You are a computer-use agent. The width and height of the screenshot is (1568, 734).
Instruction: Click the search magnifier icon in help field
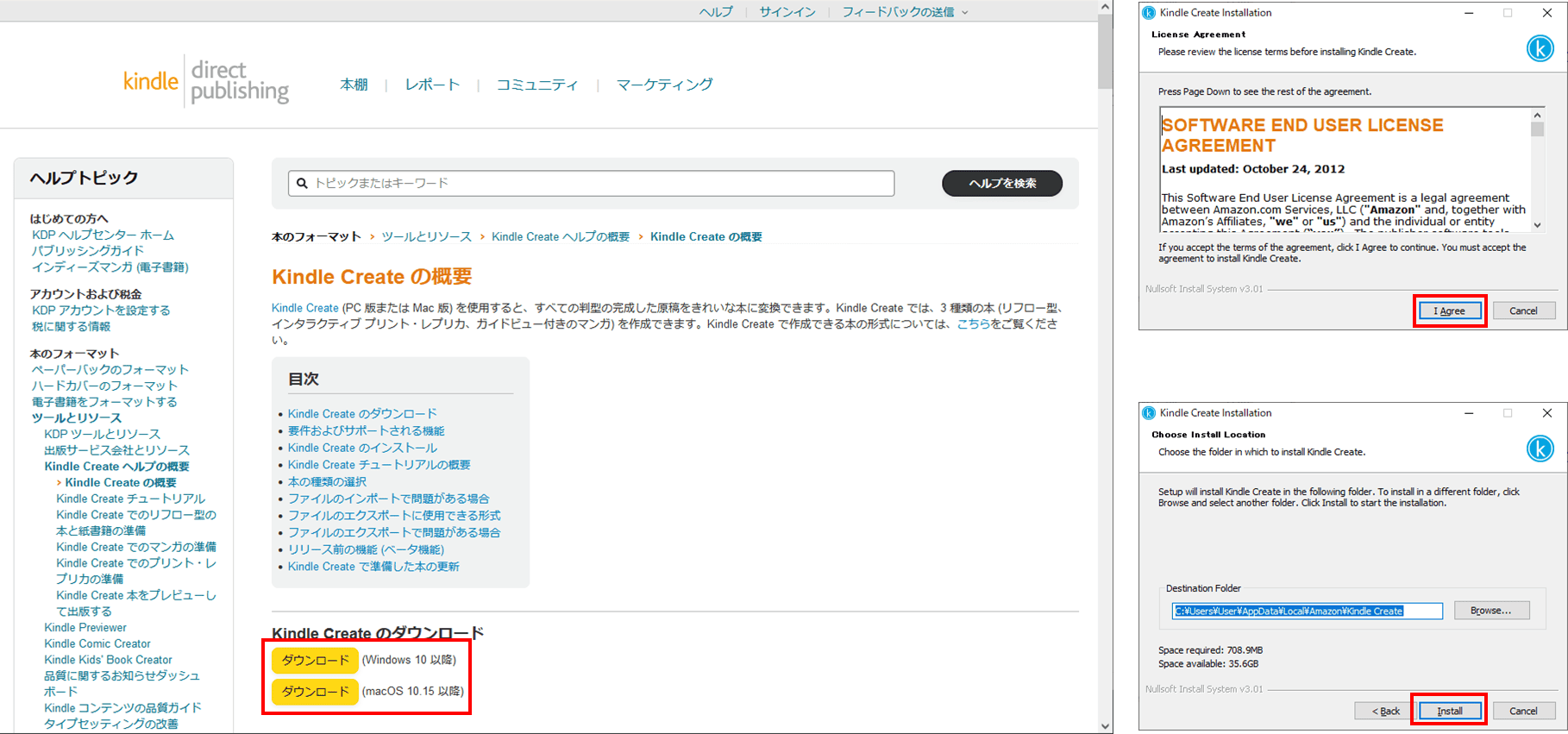coord(302,183)
